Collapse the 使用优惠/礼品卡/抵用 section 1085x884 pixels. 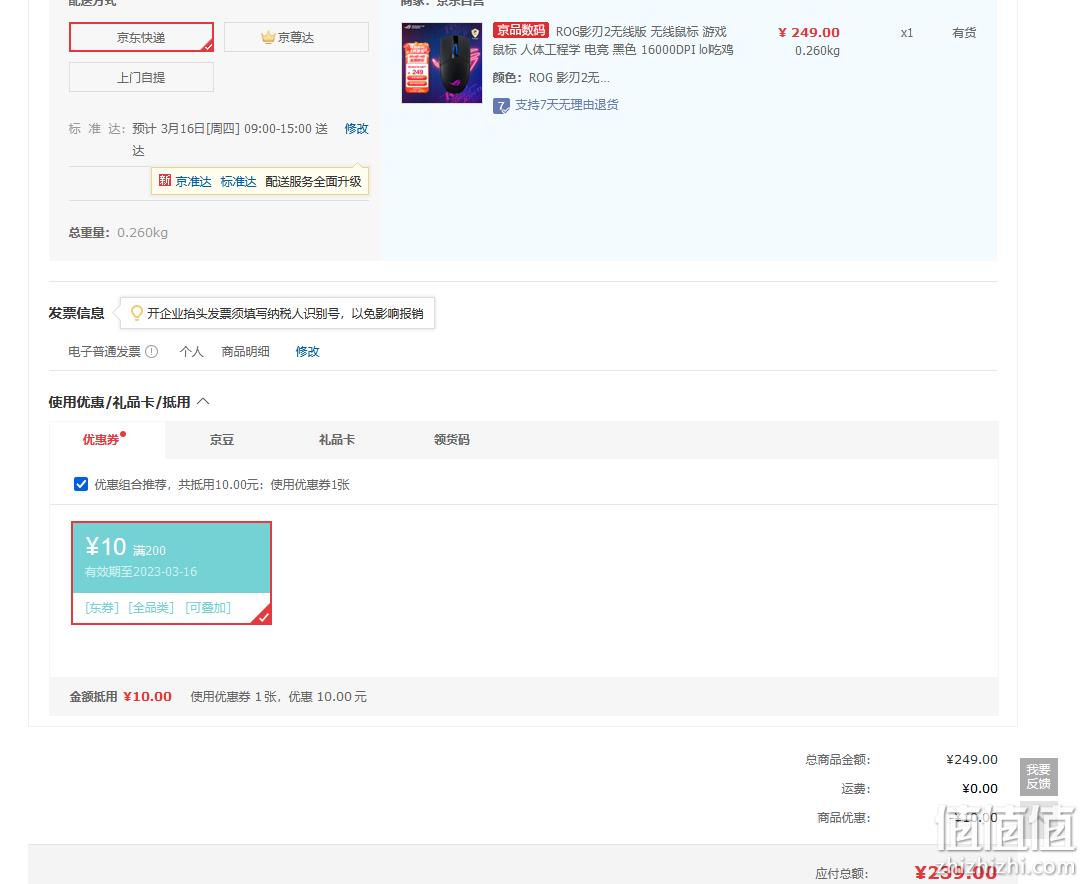click(203, 401)
